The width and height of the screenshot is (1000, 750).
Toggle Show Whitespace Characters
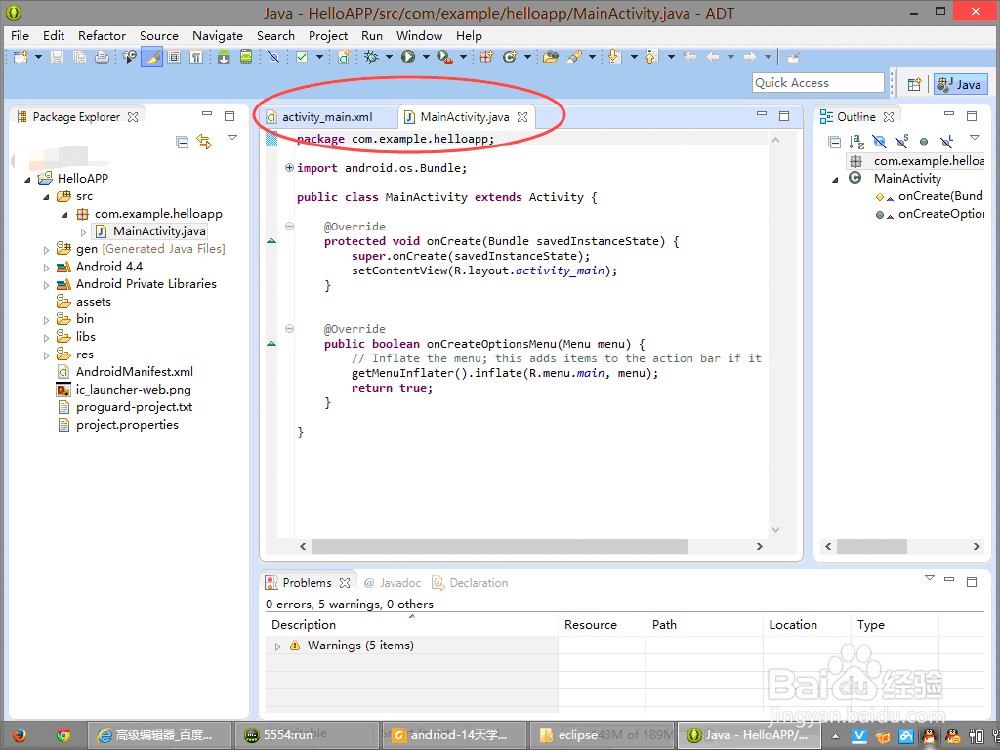tap(196, 57)
